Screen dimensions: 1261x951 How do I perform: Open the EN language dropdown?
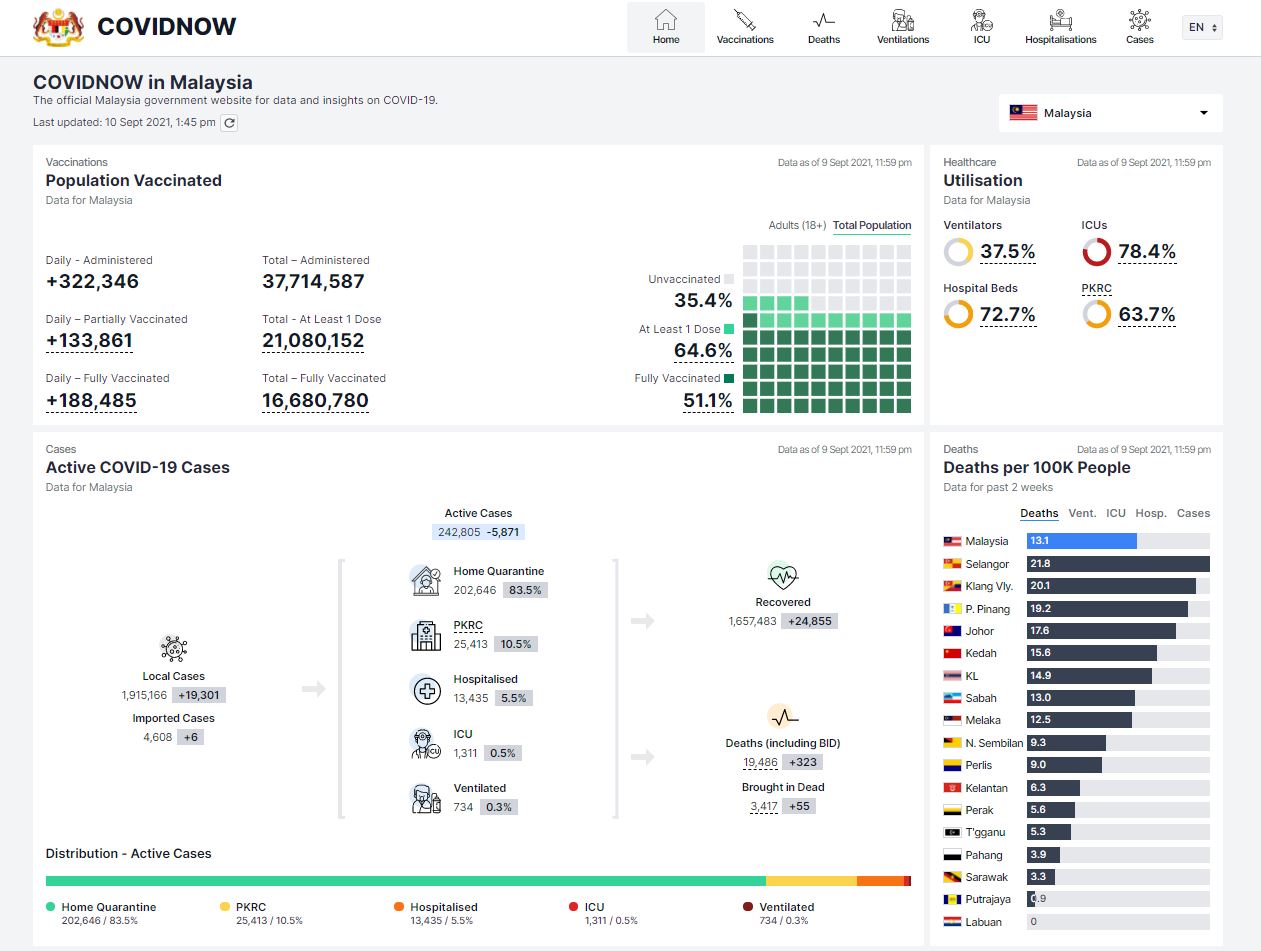1201,28
